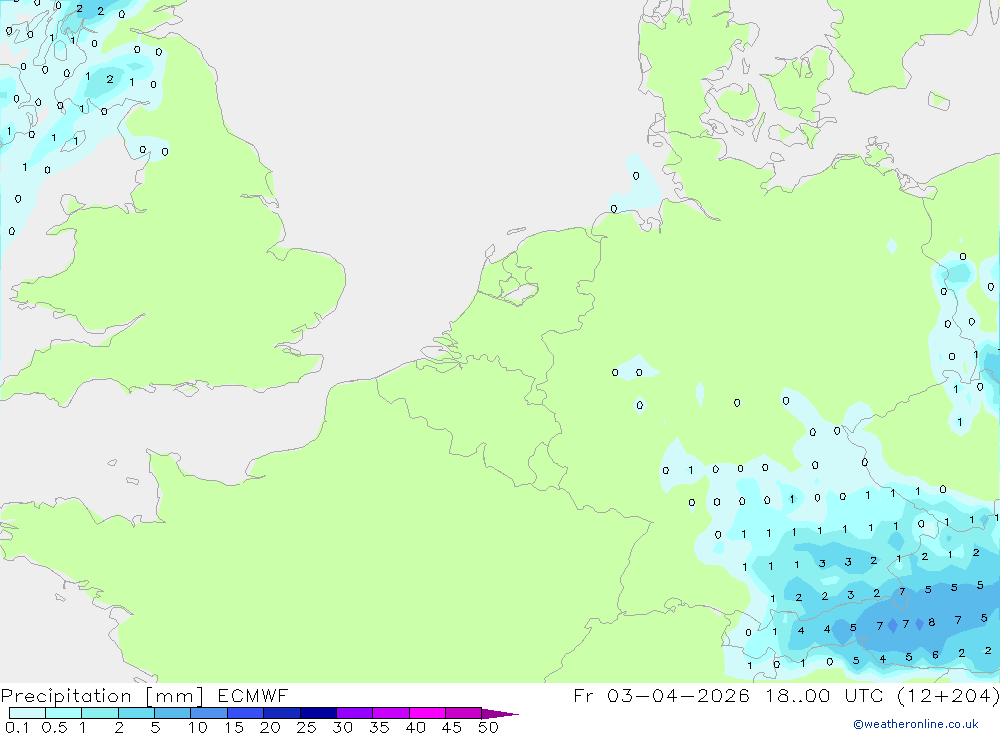Click the 'ECMWF' model label

253,695
